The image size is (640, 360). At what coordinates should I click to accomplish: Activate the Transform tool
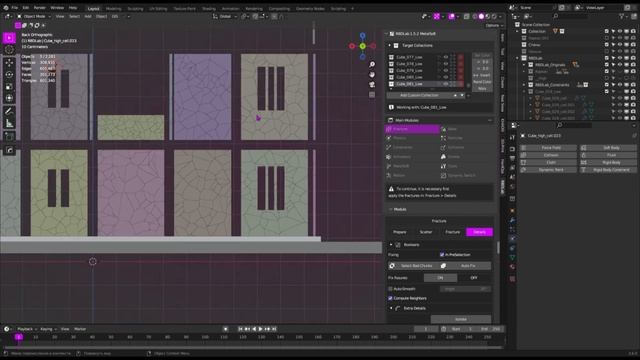click(9, 98)
